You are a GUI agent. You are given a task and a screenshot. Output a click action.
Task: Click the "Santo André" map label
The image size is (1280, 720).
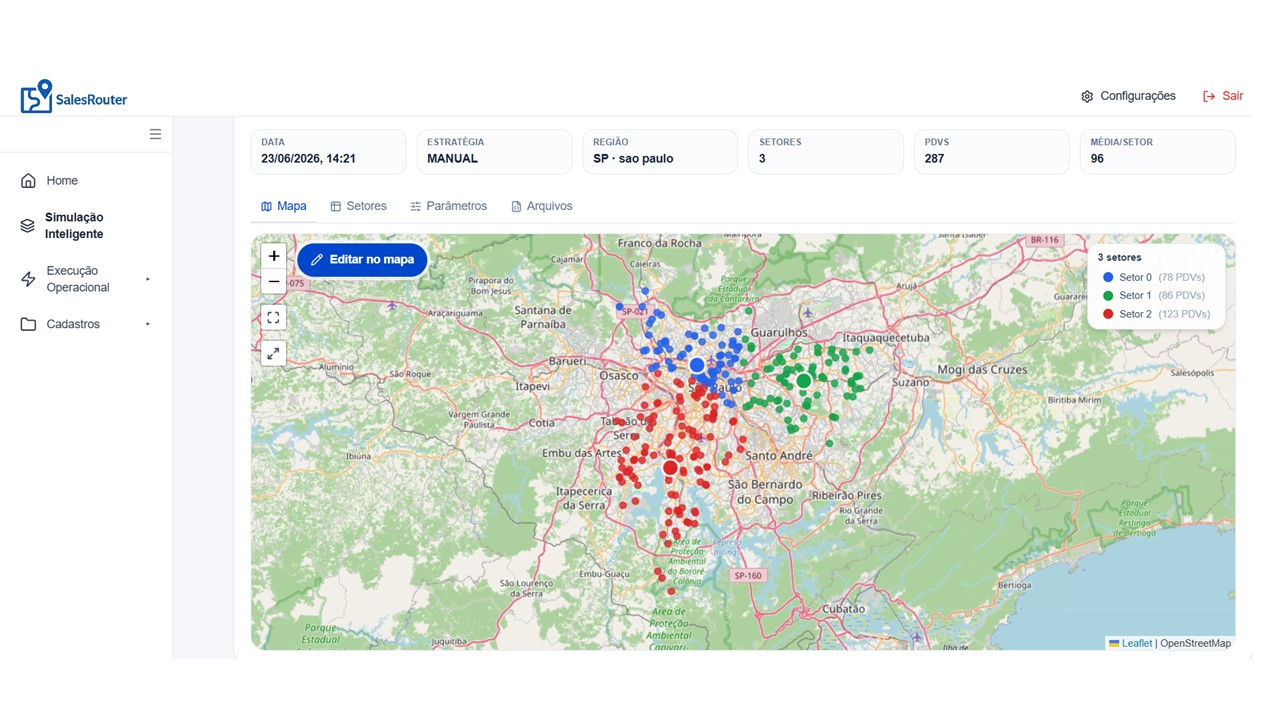(779, 456)
